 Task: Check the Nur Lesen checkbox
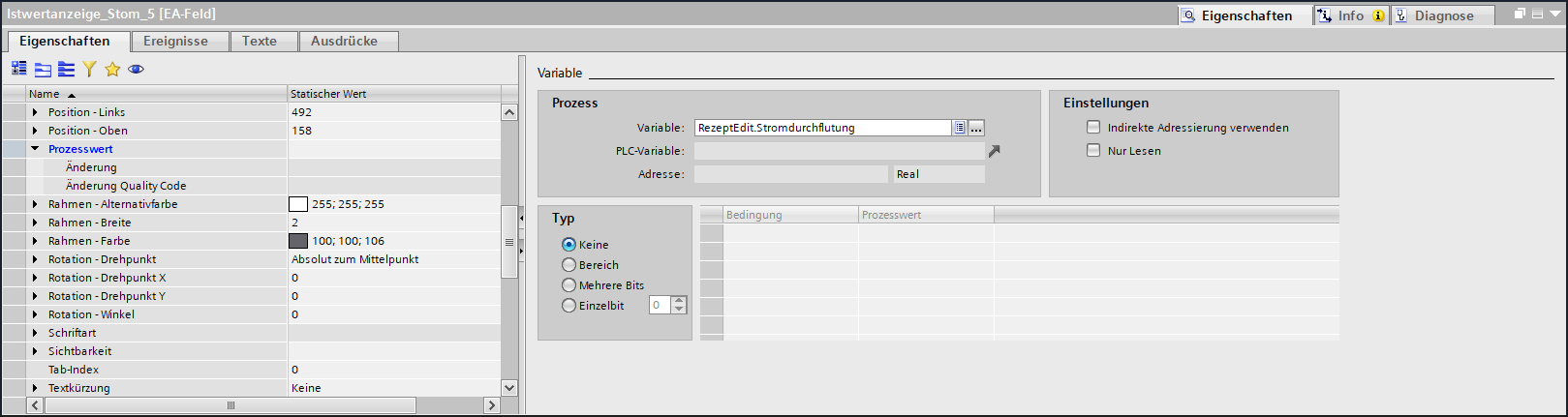coord(1093,150)
